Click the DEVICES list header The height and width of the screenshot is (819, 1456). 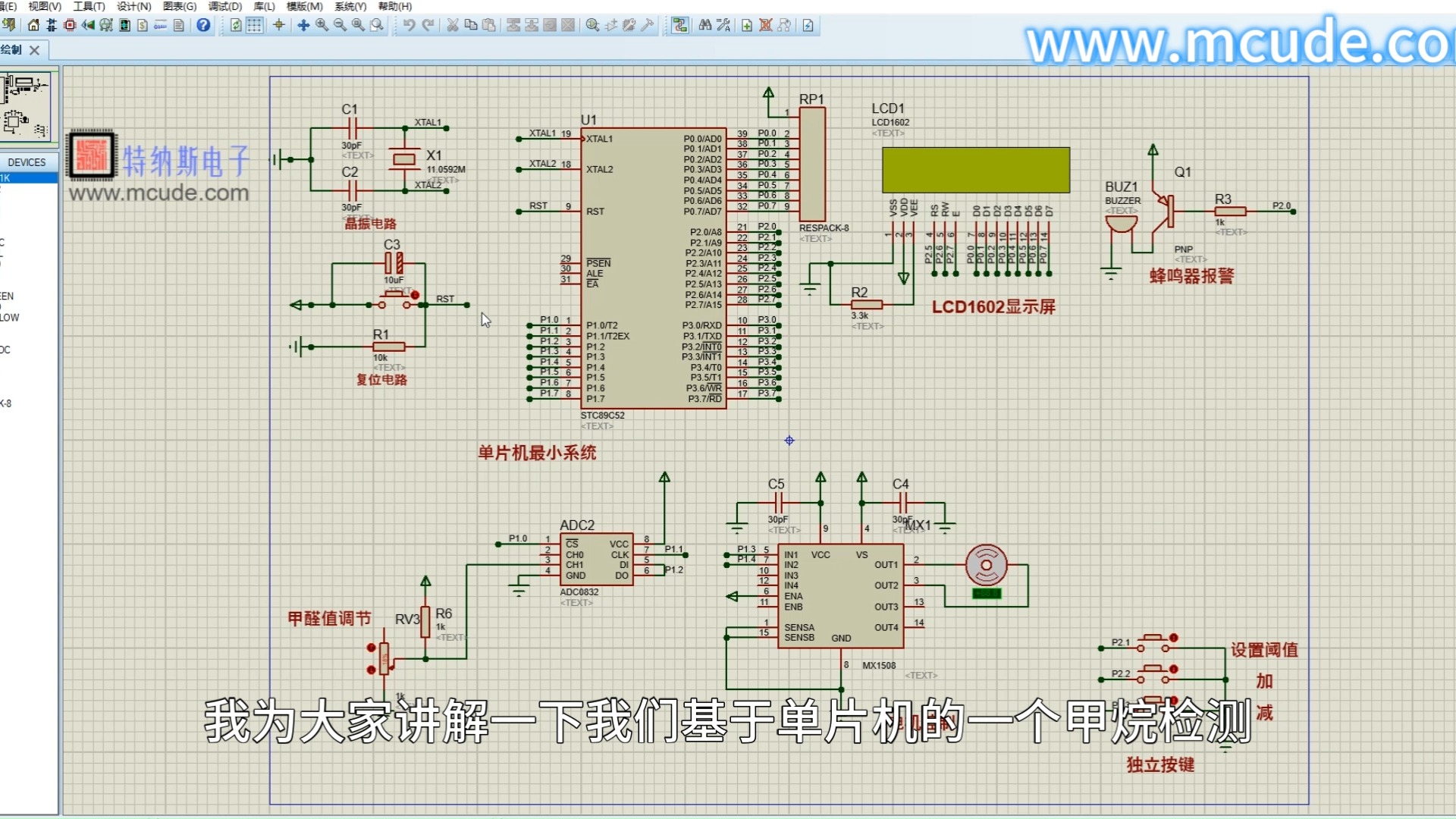(27, 162)
